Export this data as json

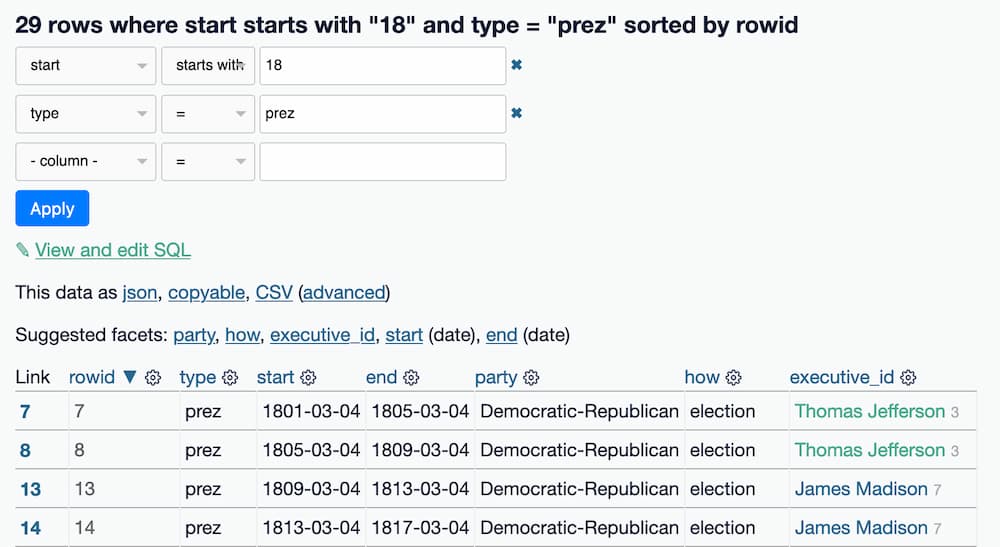140,293
